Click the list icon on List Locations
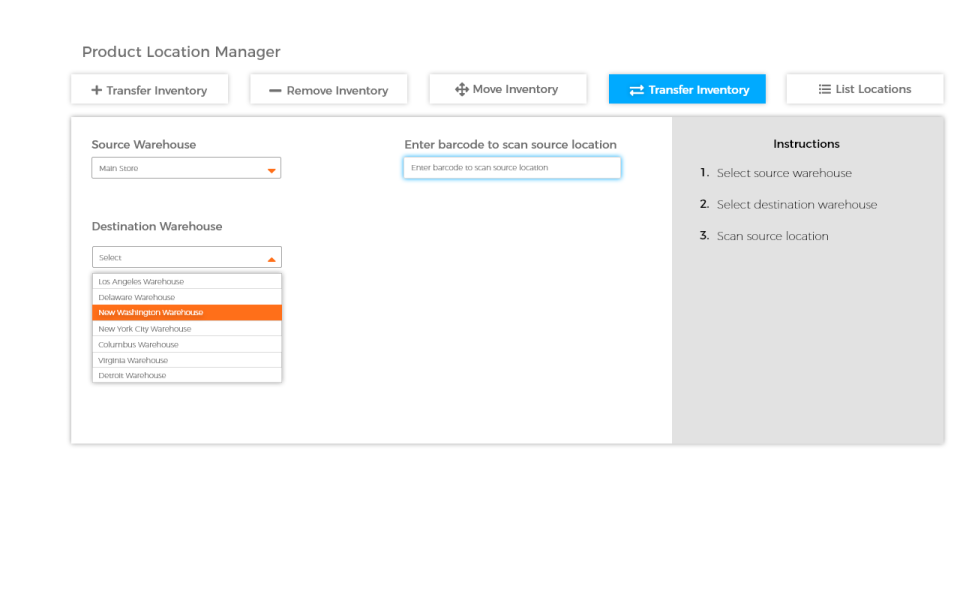 click(826, 89)
